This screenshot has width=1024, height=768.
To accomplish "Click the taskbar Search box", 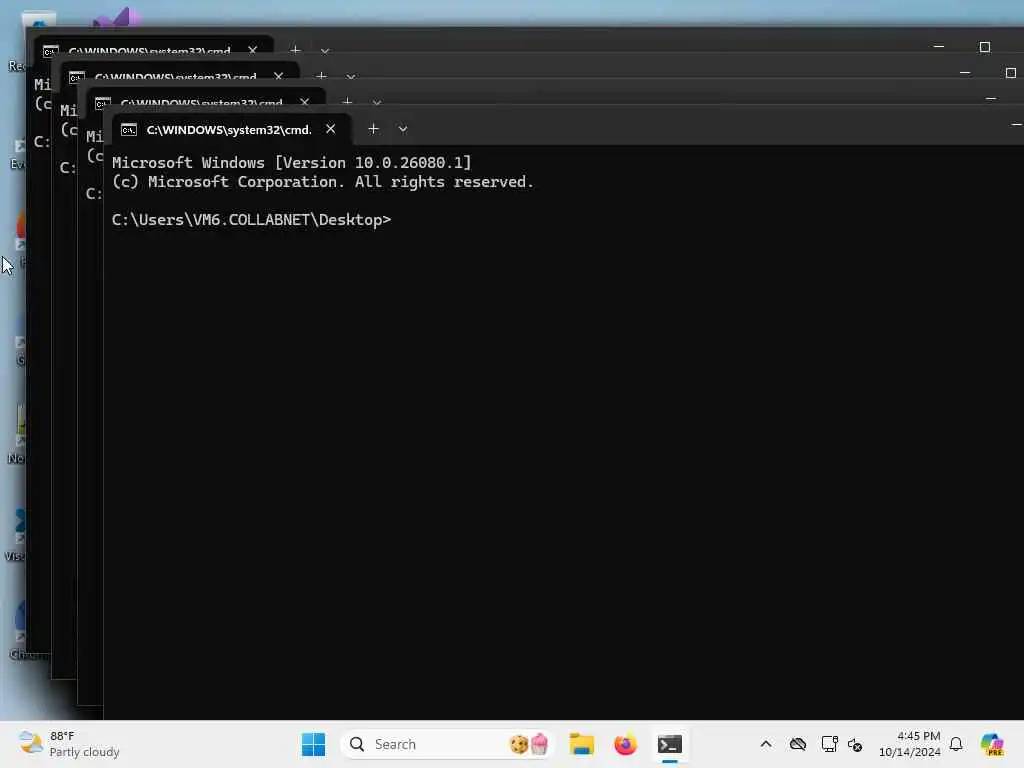I will (447, 744).
